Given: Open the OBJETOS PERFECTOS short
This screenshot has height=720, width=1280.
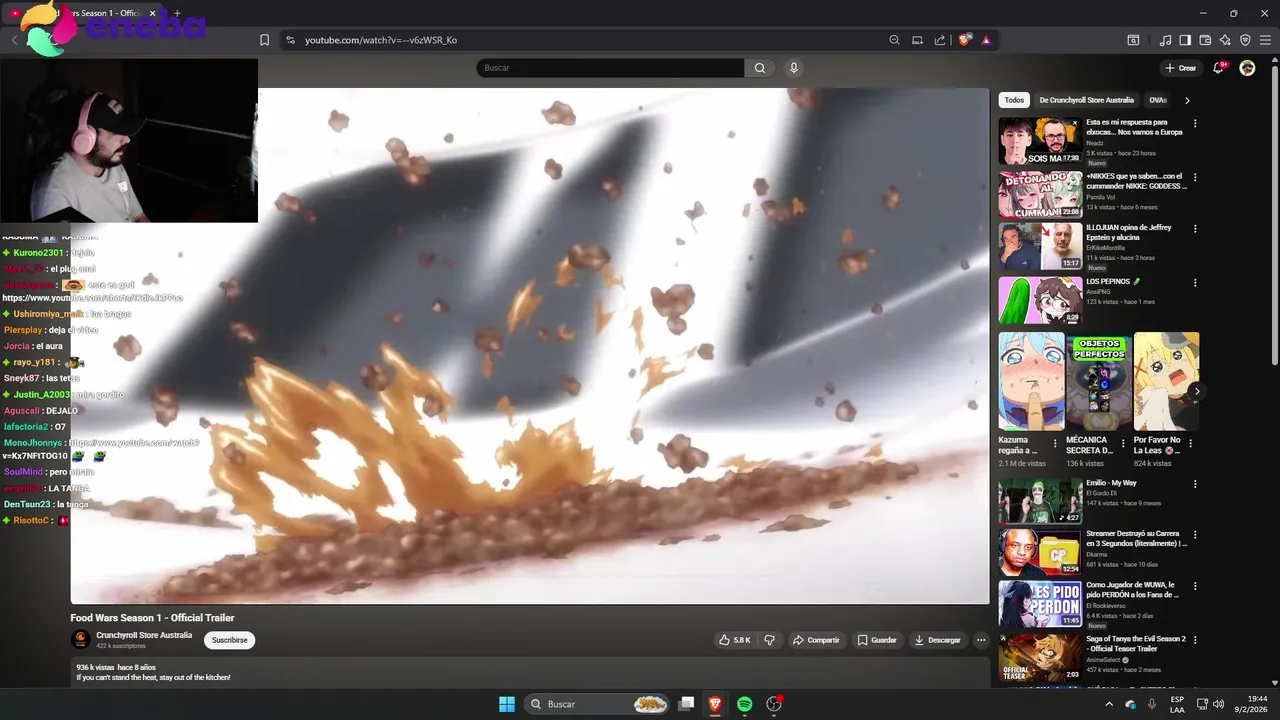Looking at the screenshot, I should pyautogui.click(x=1099, y=381).
